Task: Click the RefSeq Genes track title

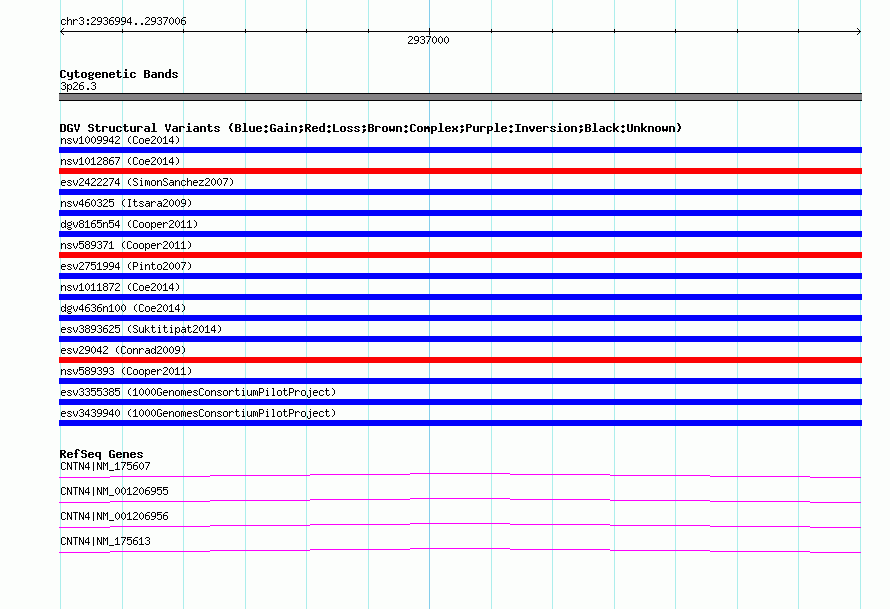Action: (x=101, y=454)
